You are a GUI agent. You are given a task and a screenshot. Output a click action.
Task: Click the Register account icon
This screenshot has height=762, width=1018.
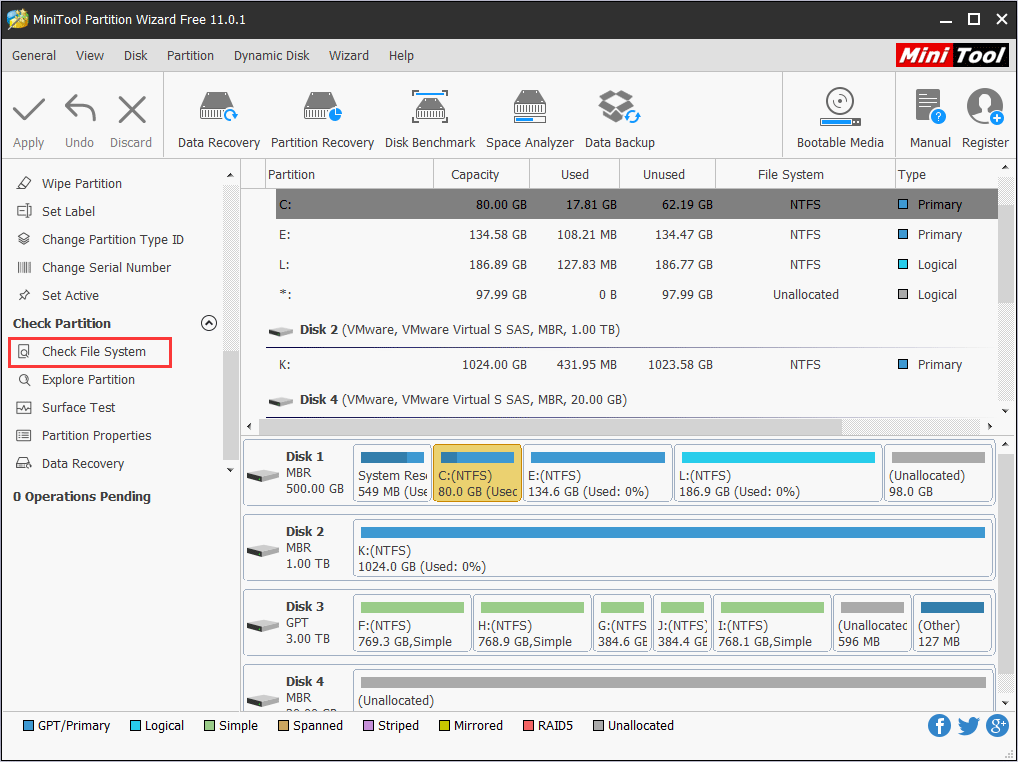(985, 106)
